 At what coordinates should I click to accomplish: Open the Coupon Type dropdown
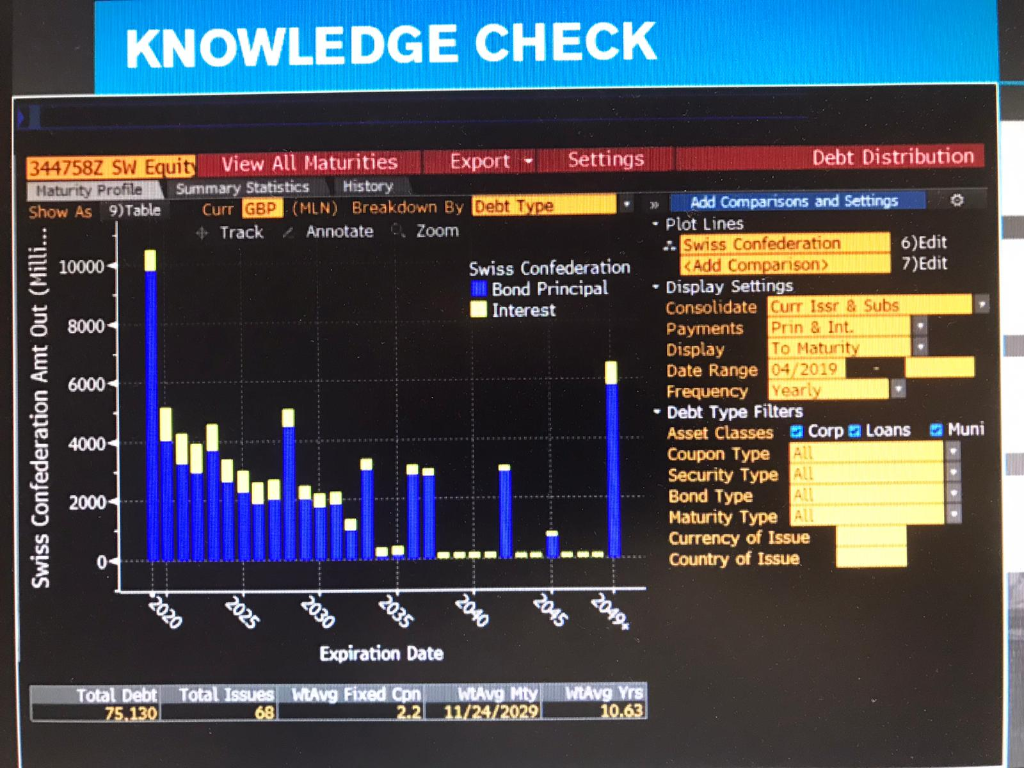953,451
